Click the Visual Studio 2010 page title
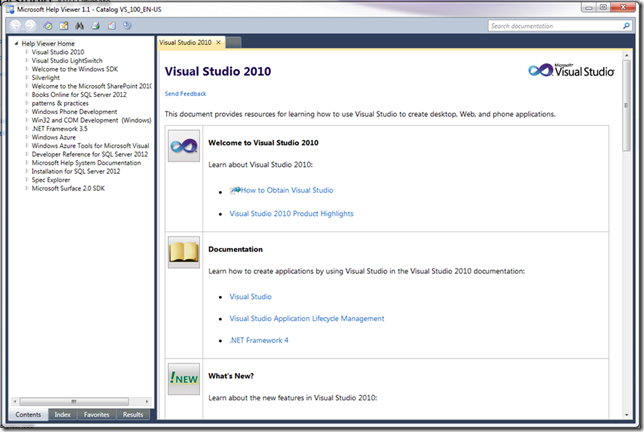 pos(218,71)
